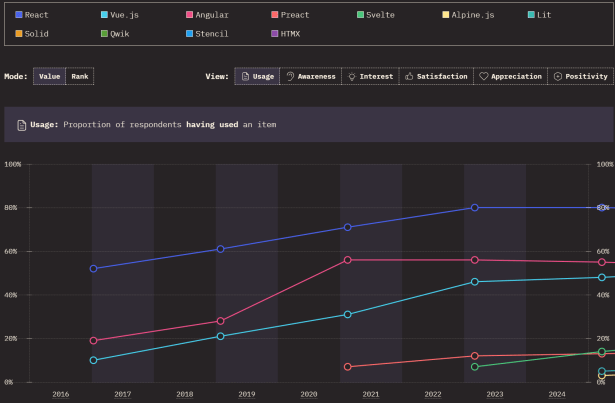615x403 pixels.
Task: Click the Positivity plus-circle icon
Action: click(558, 77)
